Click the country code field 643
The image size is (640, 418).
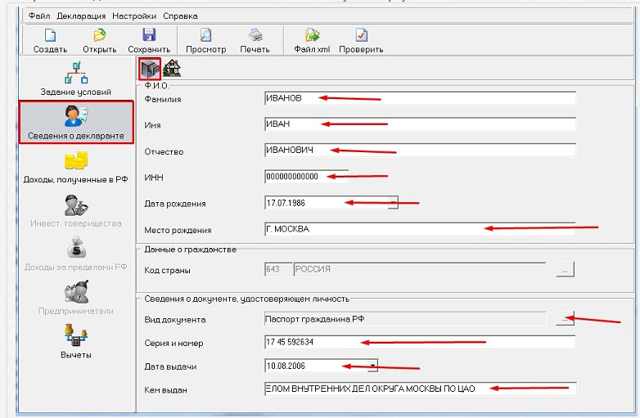pyautogui.click(x=278, y=269)
